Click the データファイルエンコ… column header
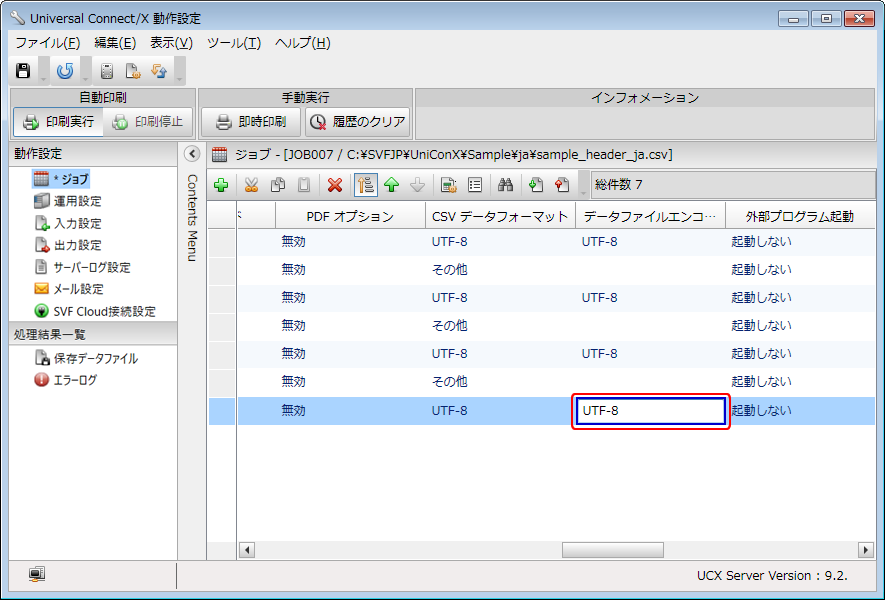Image resolution: width=885 pixels, height=600 pixels. (x=650, y=216)
